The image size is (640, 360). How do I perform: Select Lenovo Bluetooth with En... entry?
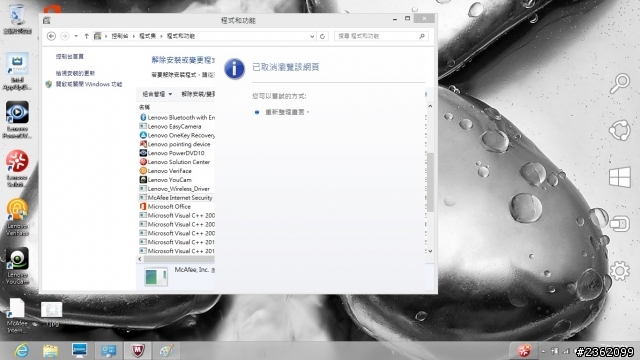pos(177,118)
